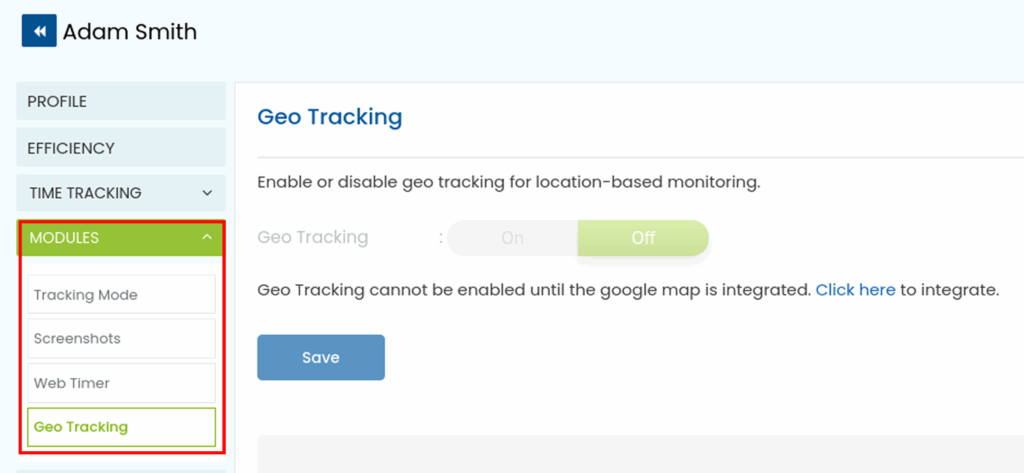Viewport: 1024px width, 473px height.
Task: Click the TIME TRACKING menu label
Action: coord(85,193)
